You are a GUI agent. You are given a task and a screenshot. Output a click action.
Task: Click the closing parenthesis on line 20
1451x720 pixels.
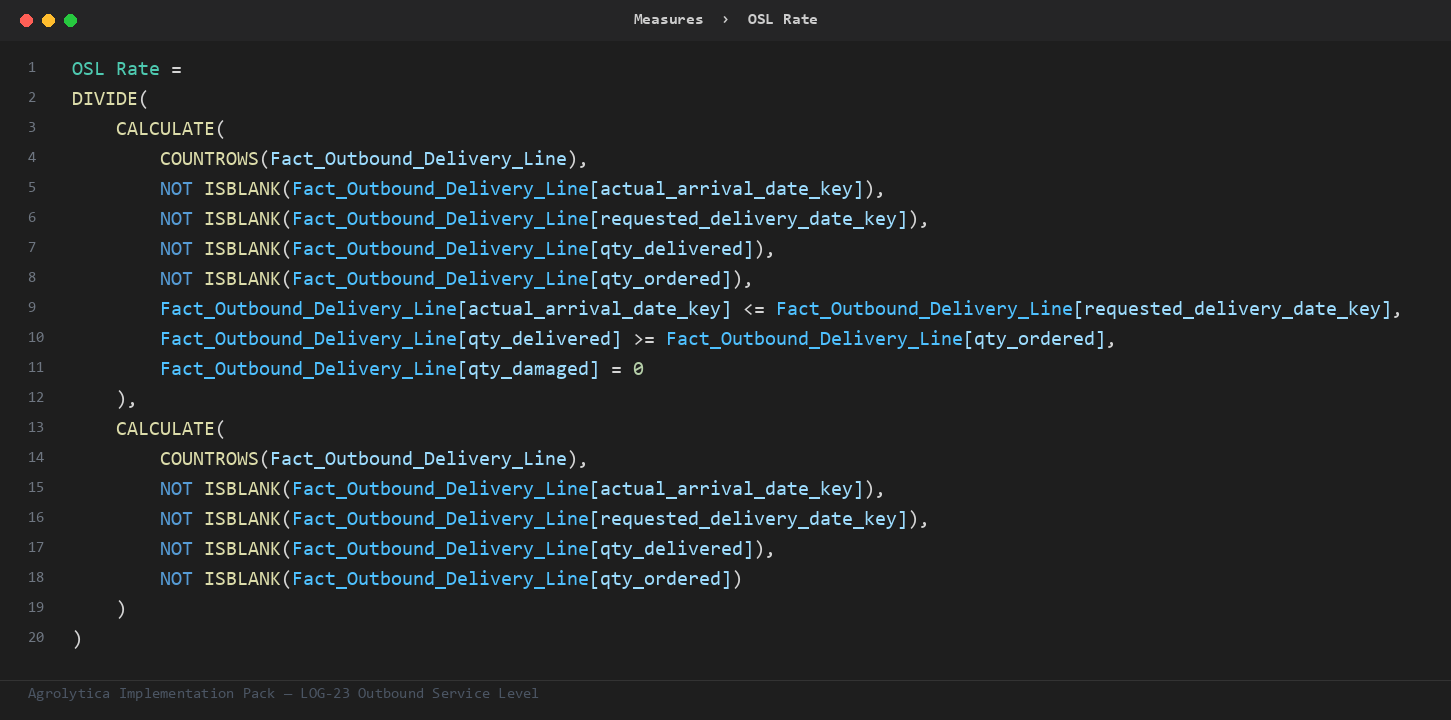coord(77,639)
